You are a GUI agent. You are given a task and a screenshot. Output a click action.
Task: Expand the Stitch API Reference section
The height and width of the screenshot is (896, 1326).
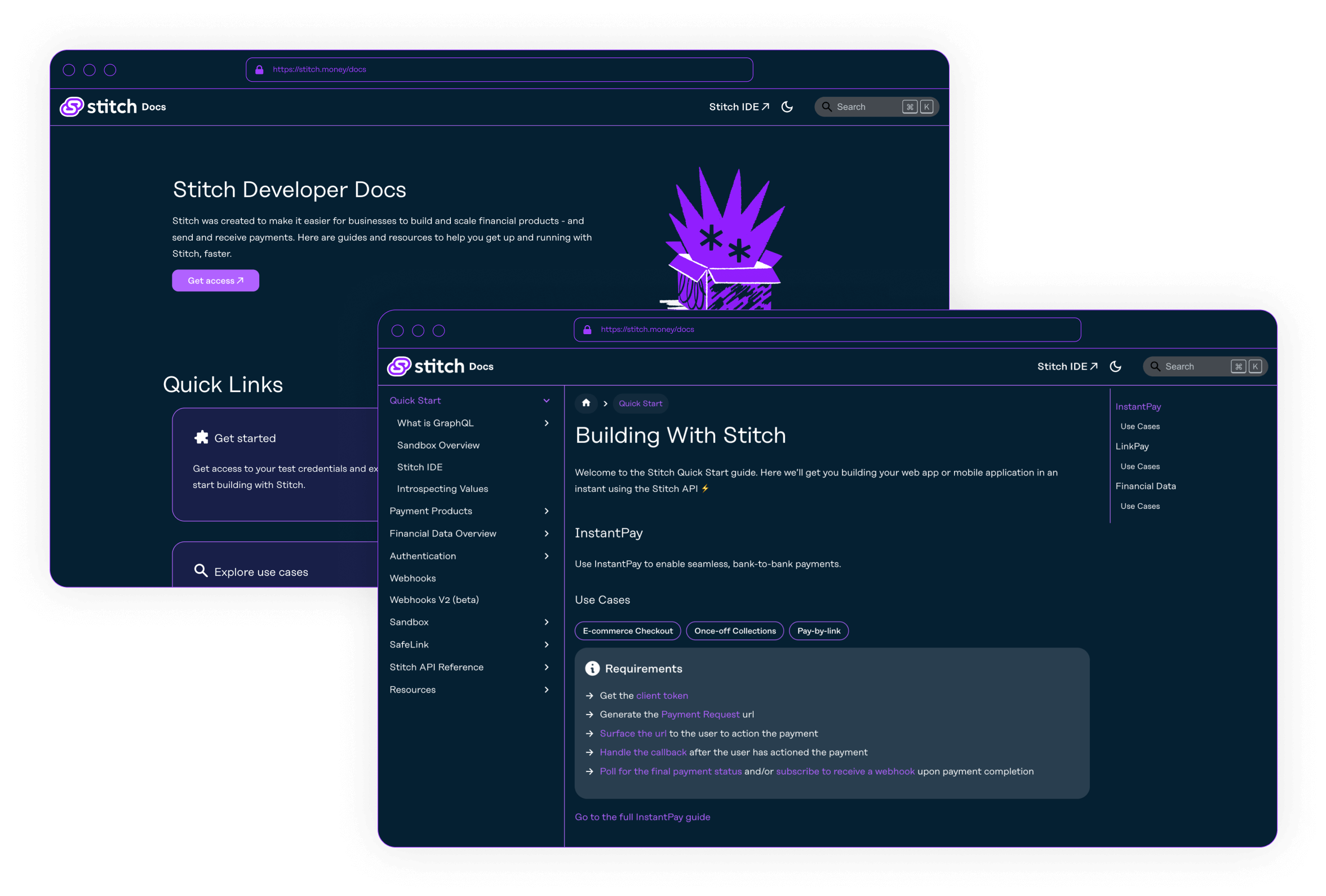coord(546,667)
